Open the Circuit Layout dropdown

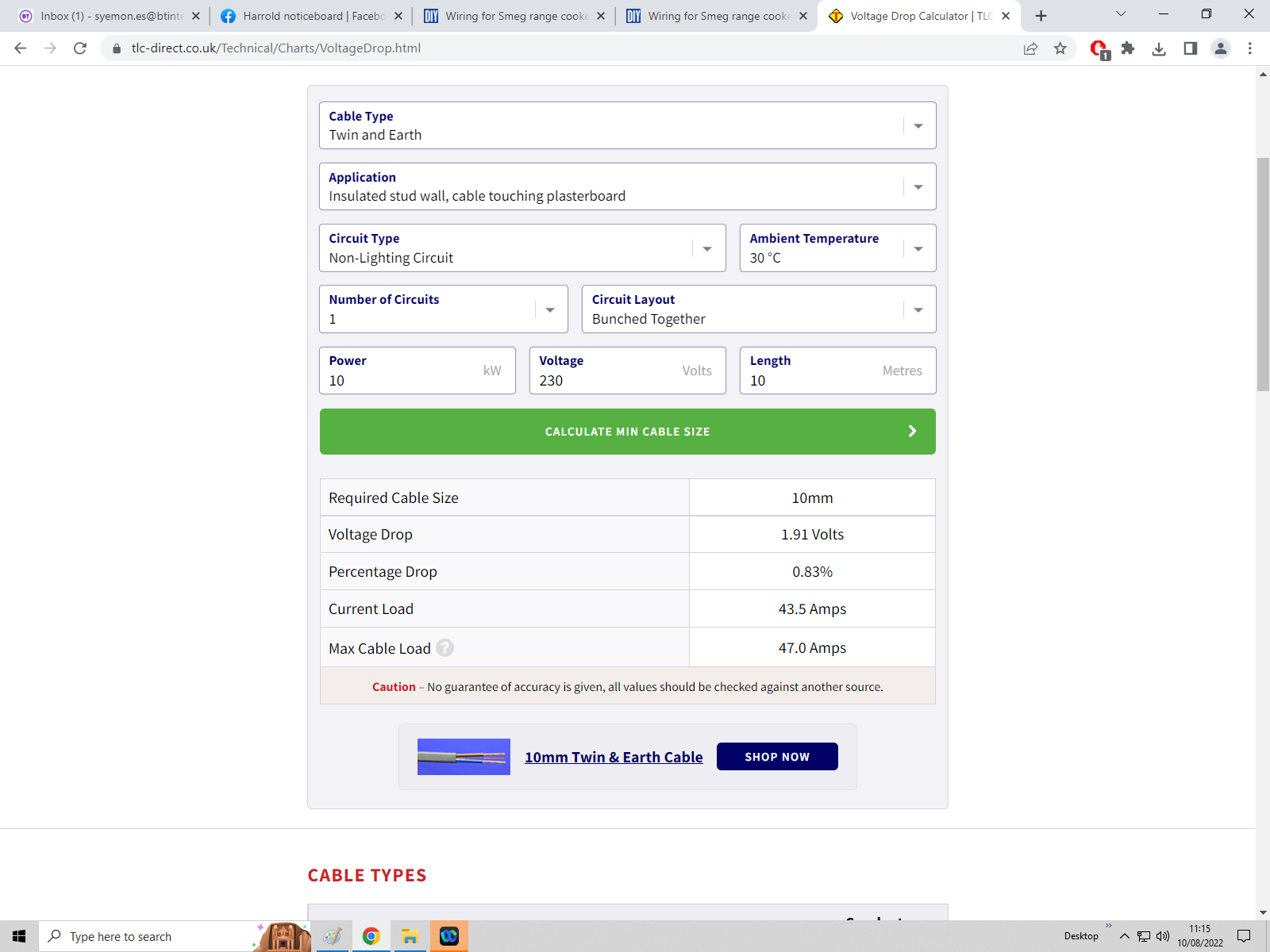pyautogui.click(x=918, y=309)
